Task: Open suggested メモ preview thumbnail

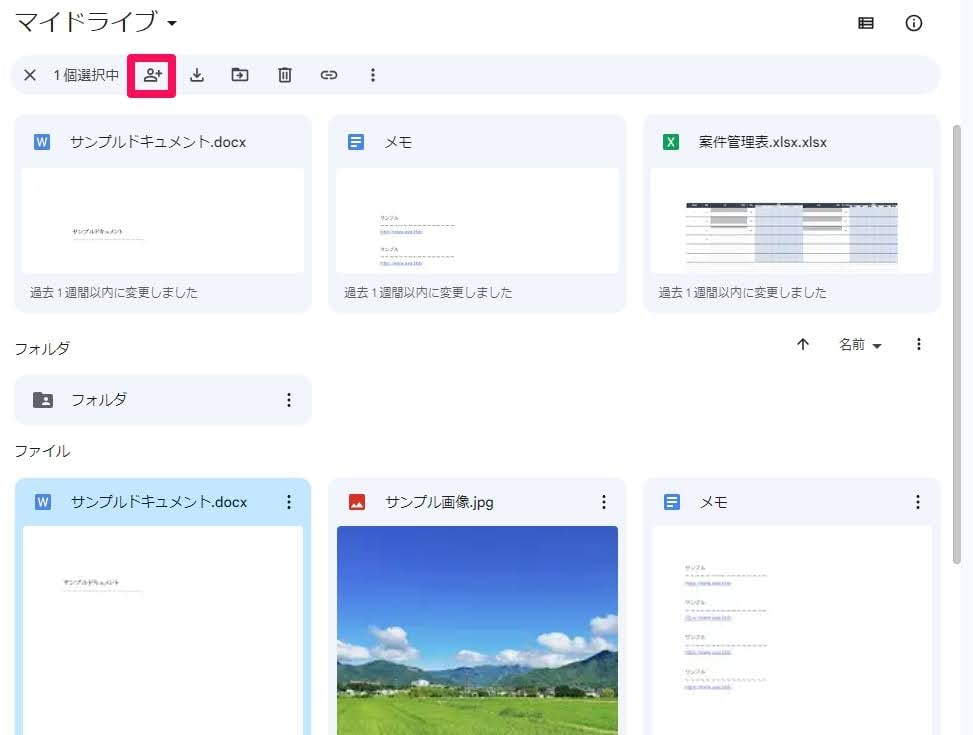Action: tap(477, 220)
